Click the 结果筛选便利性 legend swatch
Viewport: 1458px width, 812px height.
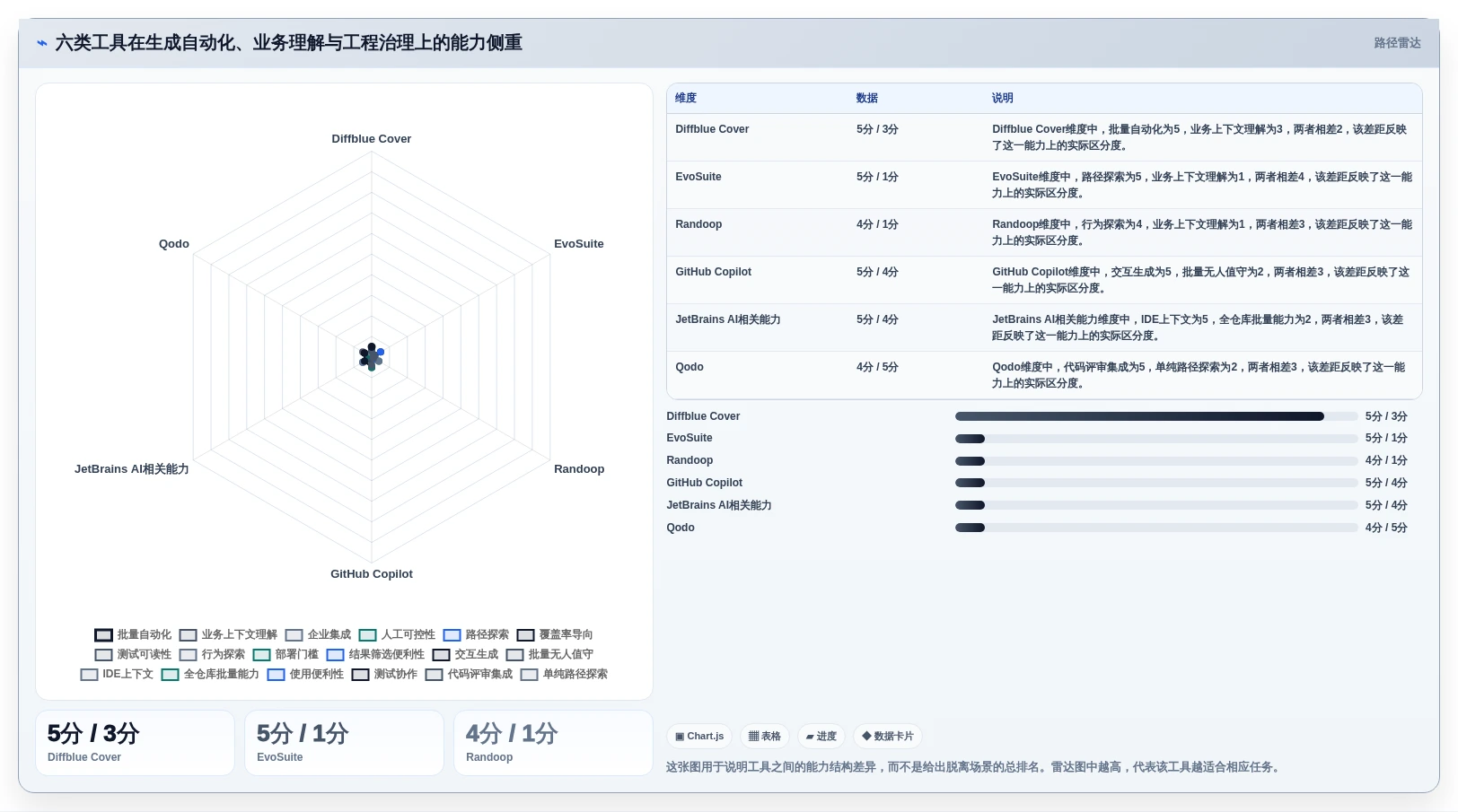335,655
